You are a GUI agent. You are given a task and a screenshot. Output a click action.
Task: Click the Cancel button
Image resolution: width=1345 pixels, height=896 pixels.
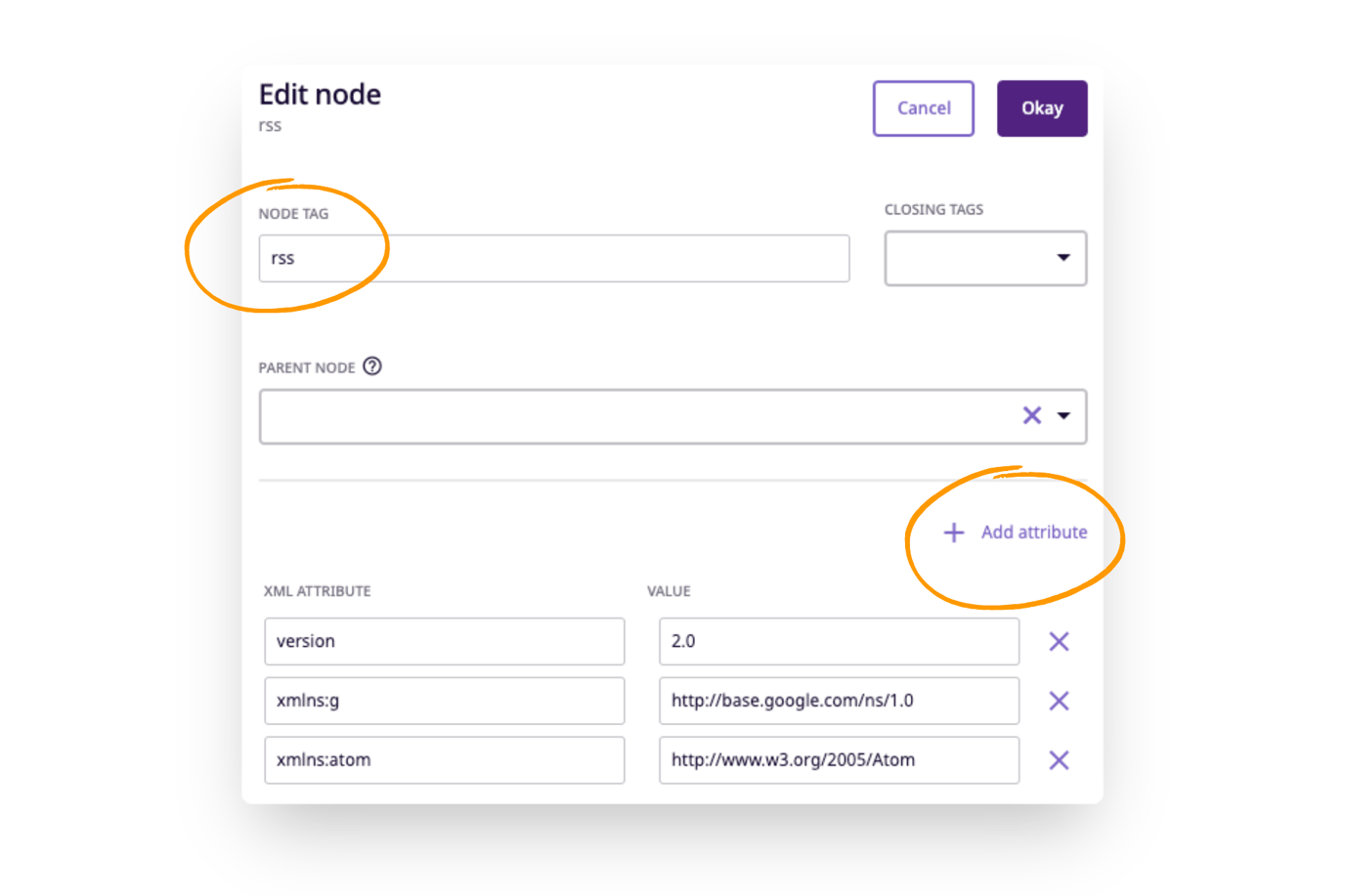tap(923, 107)
